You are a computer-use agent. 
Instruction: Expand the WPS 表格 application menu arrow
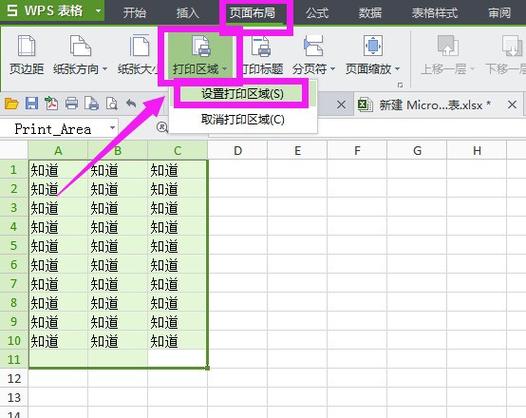(x=98, y=11)
